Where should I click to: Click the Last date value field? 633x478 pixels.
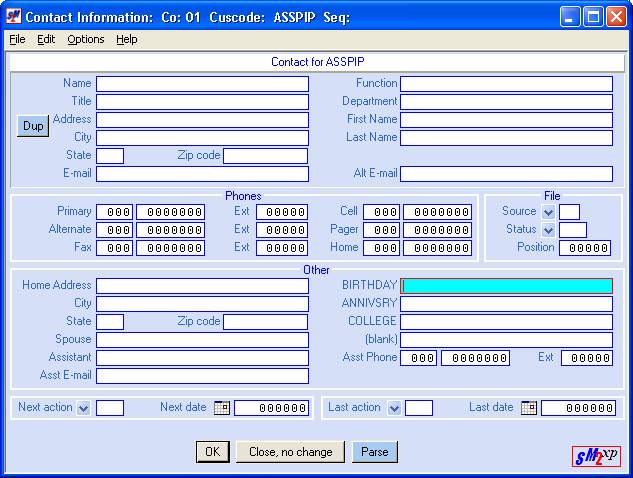pos(579,408)
